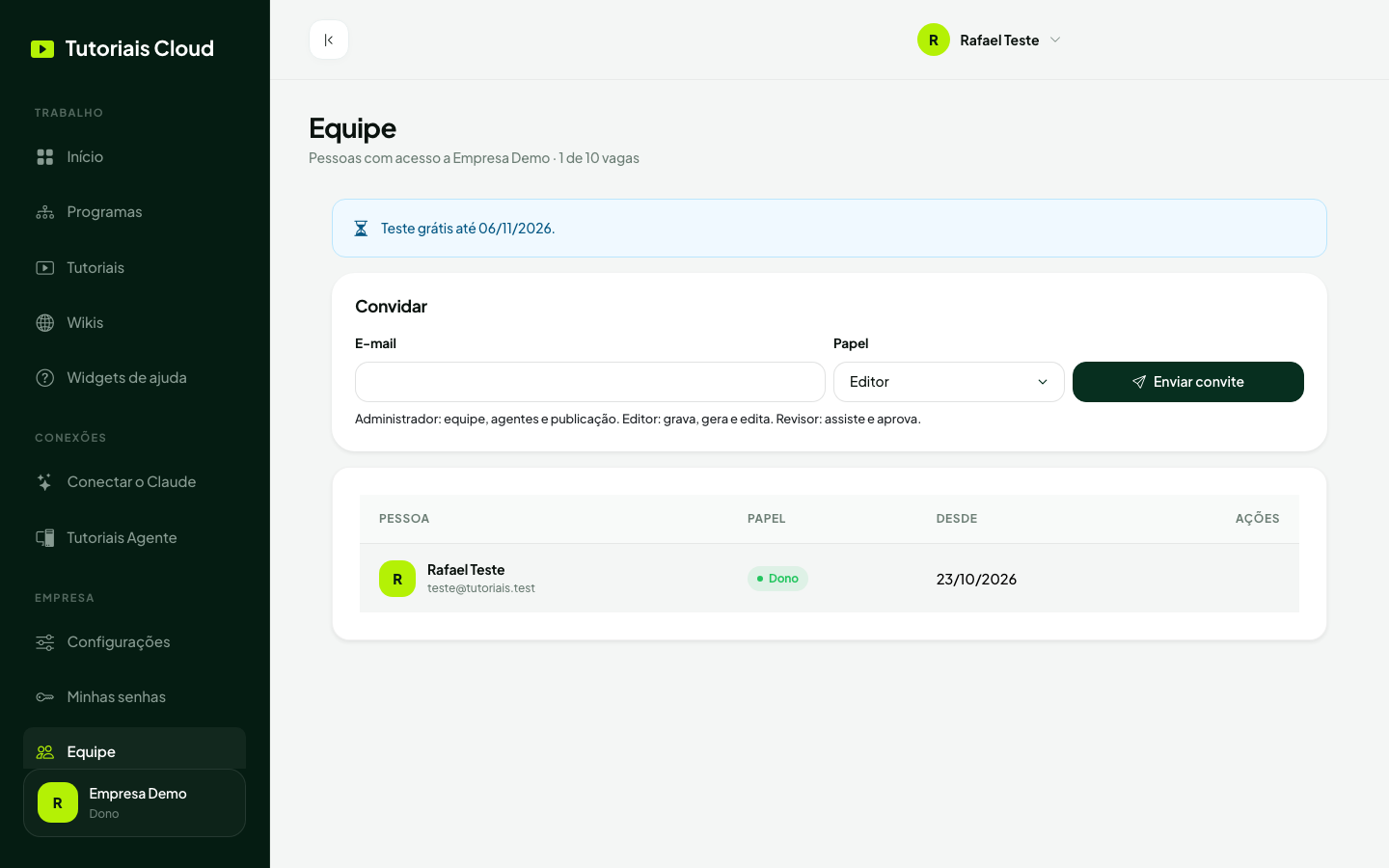
Task: Click the 23/10/2026 date cell
Action: pos(976,580)
